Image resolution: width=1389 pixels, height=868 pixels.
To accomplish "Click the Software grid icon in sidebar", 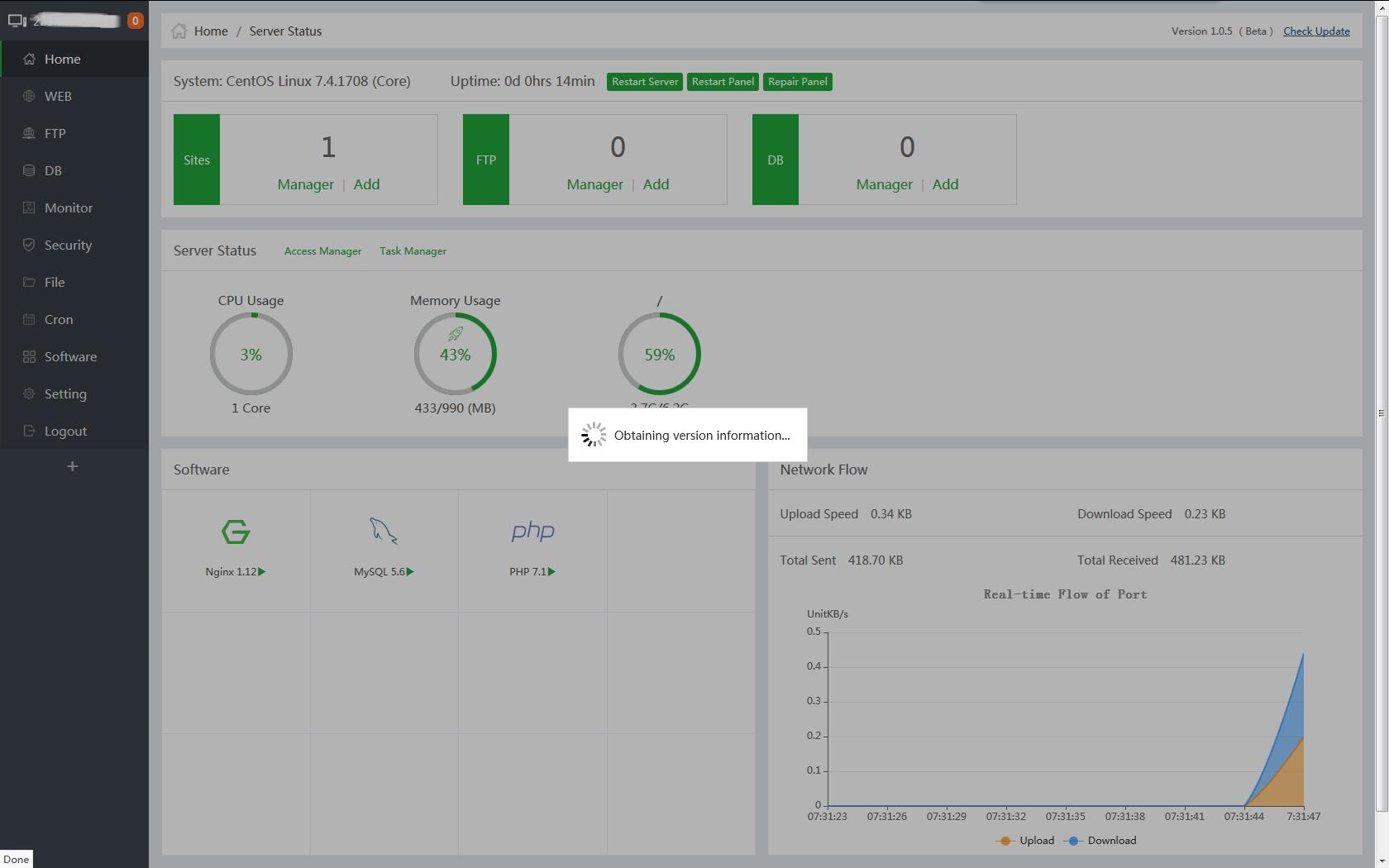I will point(29,356).
